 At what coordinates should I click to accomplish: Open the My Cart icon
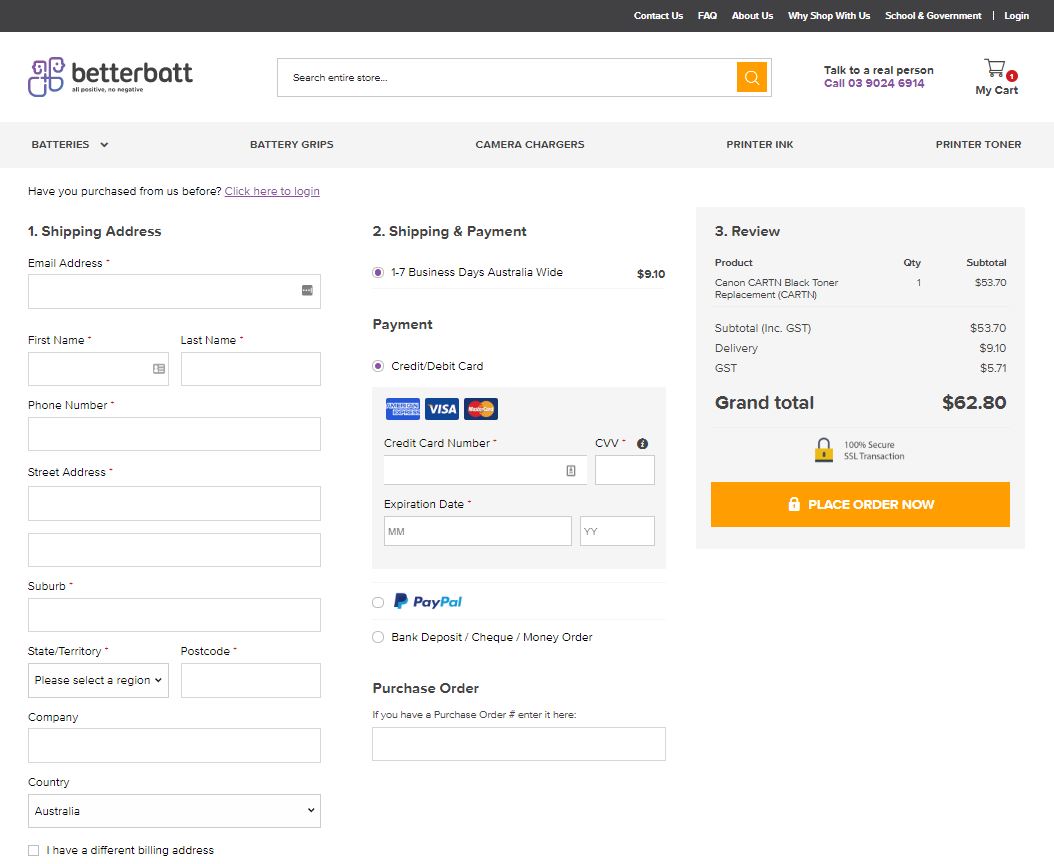(x=995, y=69)
